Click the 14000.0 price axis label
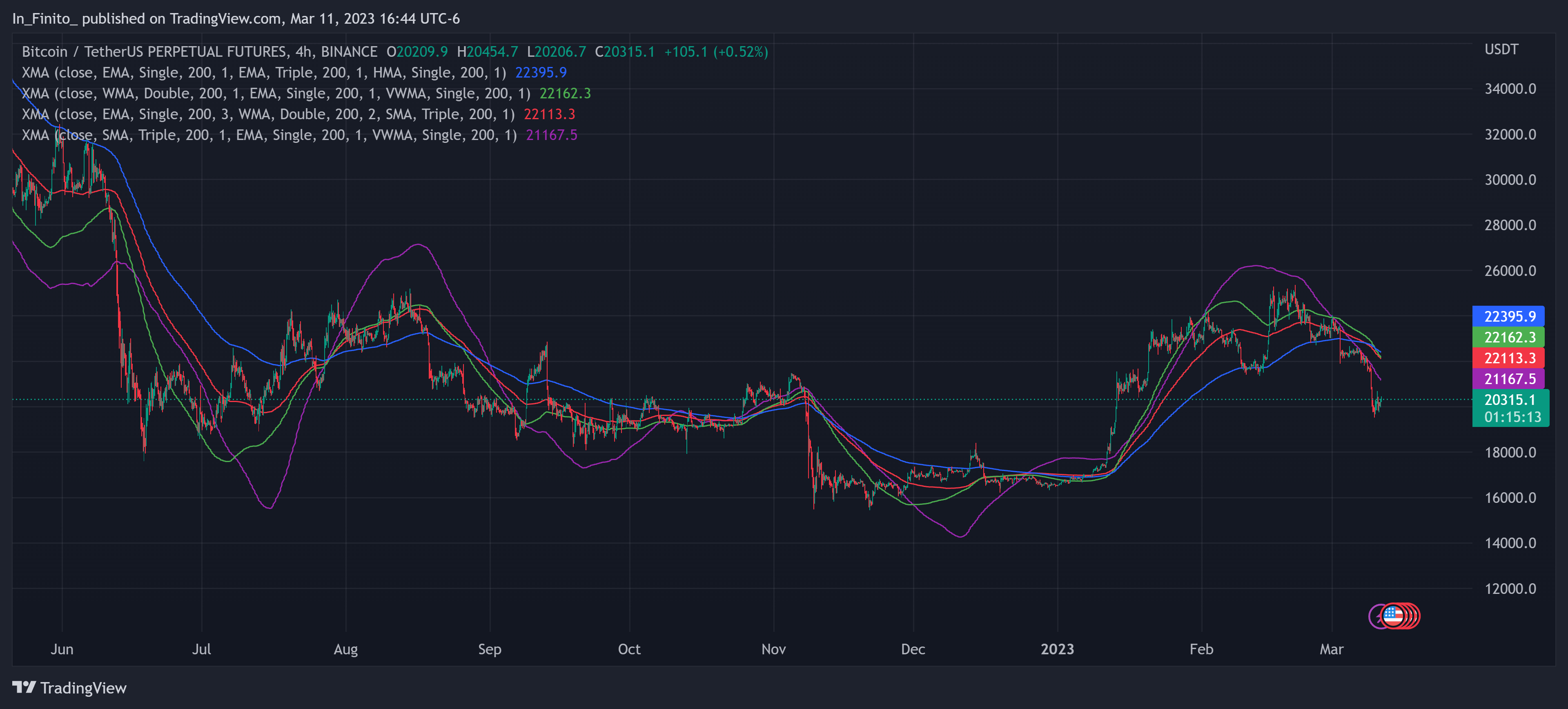The image size is (1568, 709). point(1510,543)
